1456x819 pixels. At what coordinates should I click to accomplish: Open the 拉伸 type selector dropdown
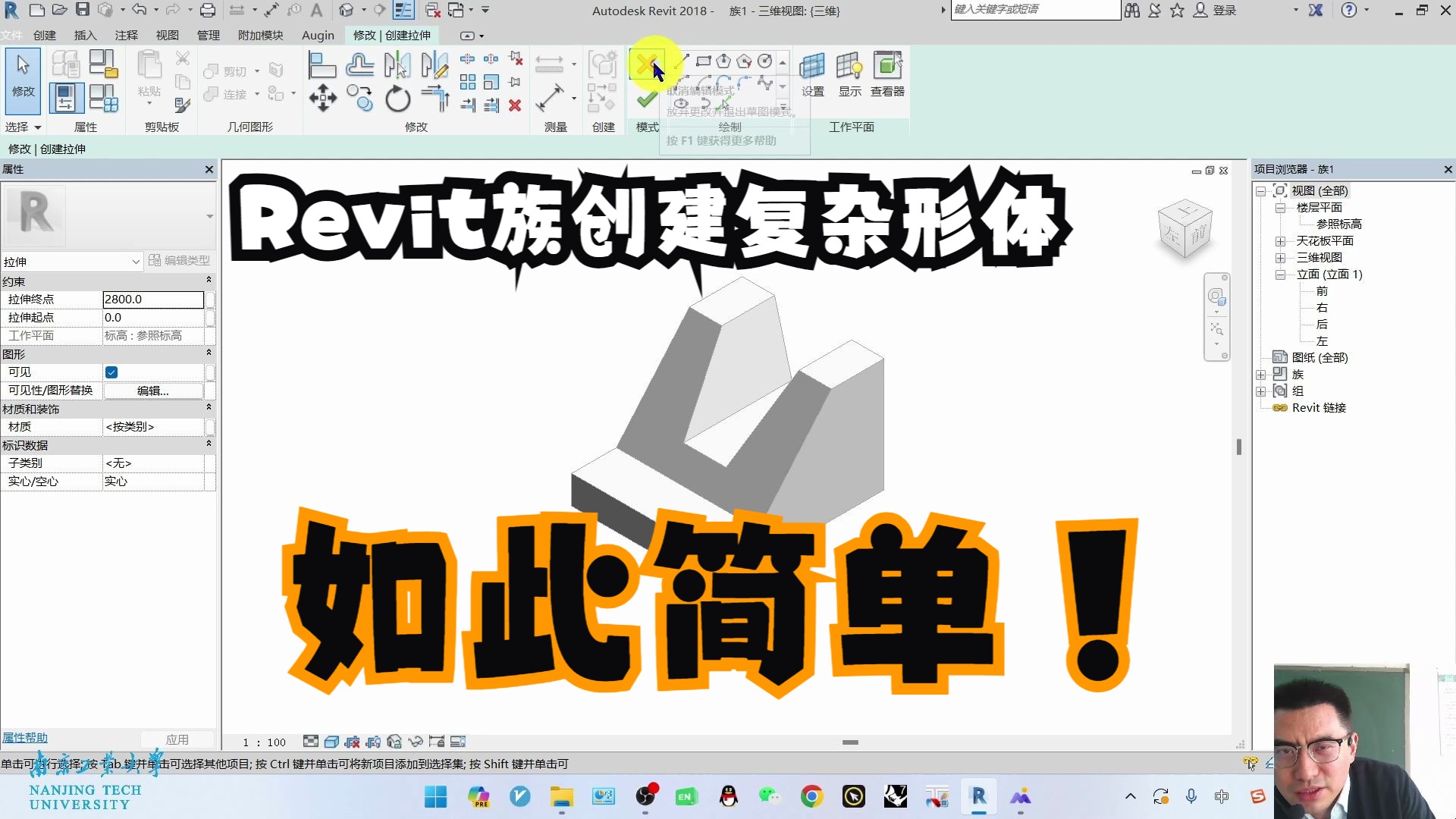136,262
